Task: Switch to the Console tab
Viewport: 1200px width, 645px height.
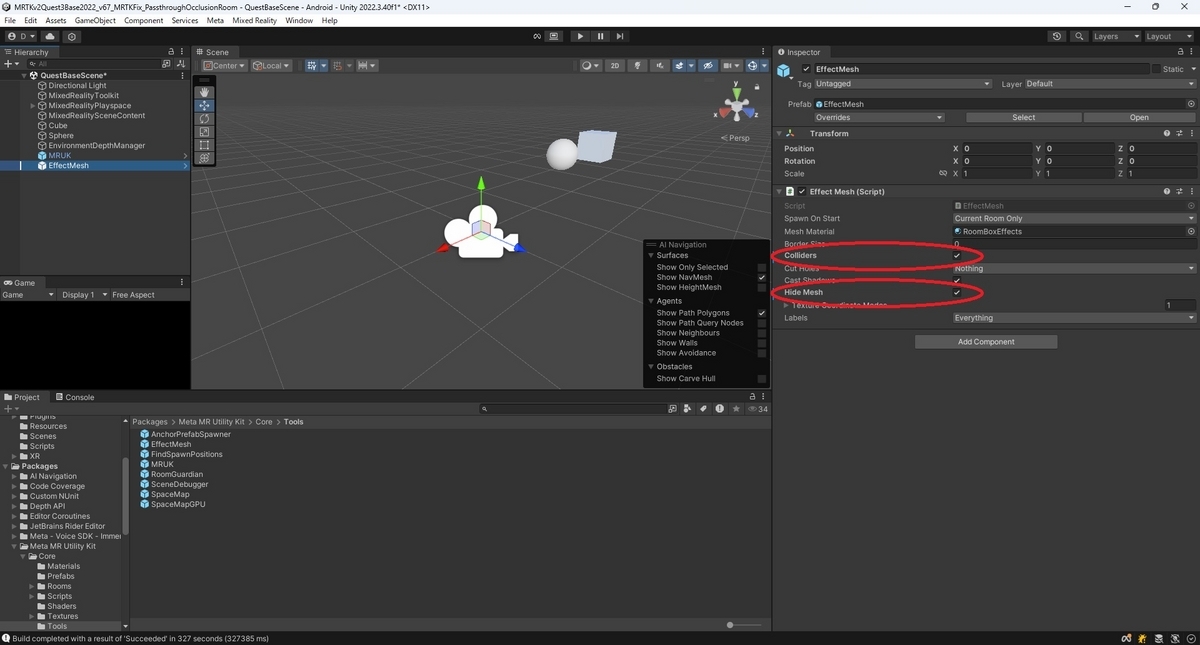Action: point(75,397)
